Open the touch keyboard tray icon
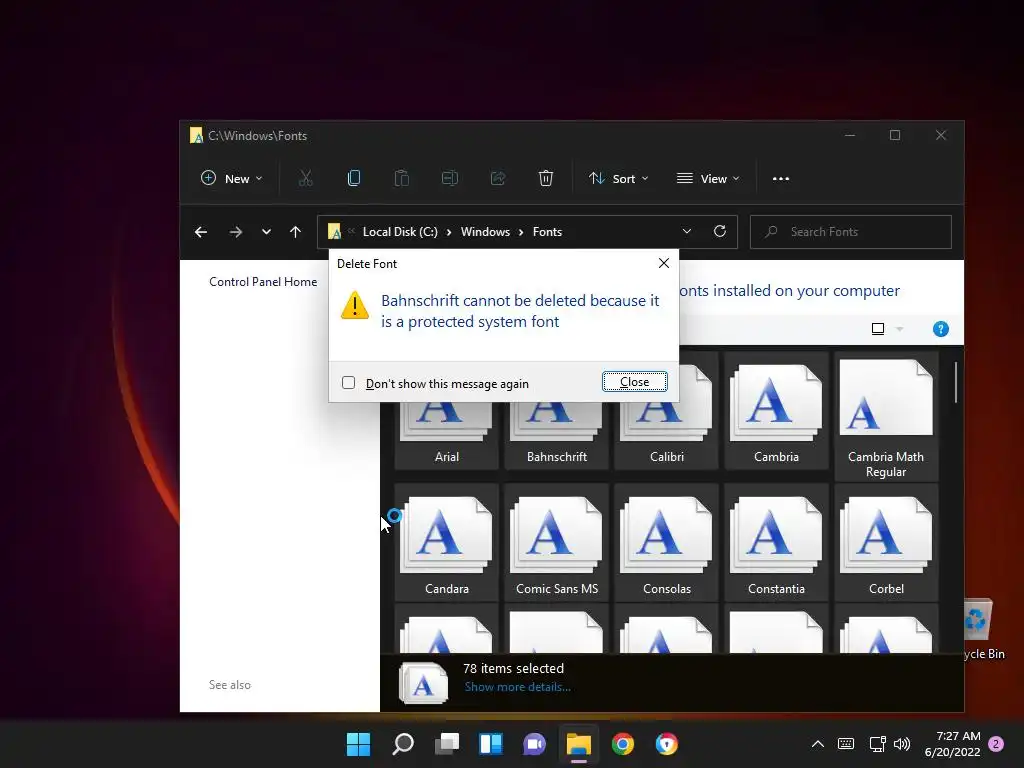This screenshot has width=1024, height=768. (846, 744)
